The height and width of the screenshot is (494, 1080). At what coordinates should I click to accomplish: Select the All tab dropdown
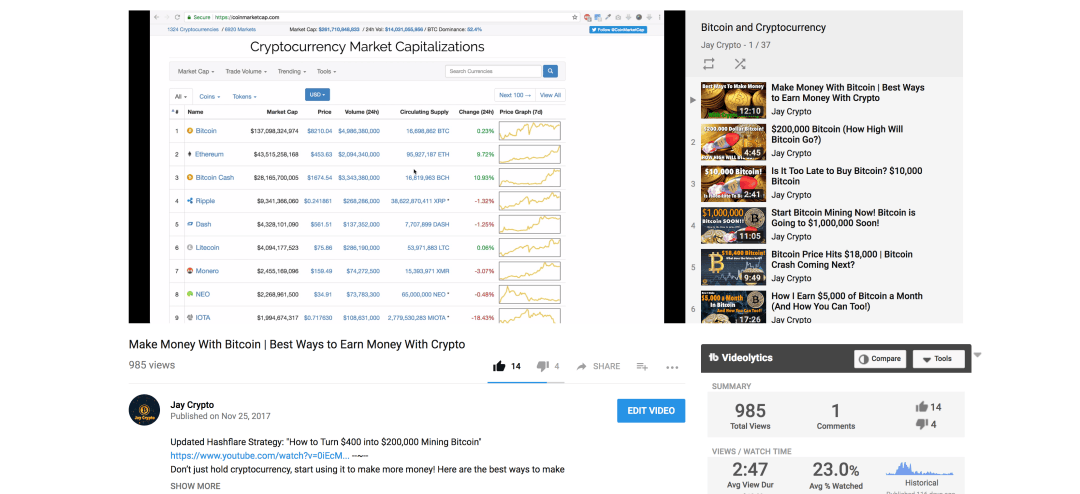tap(181, 96)
